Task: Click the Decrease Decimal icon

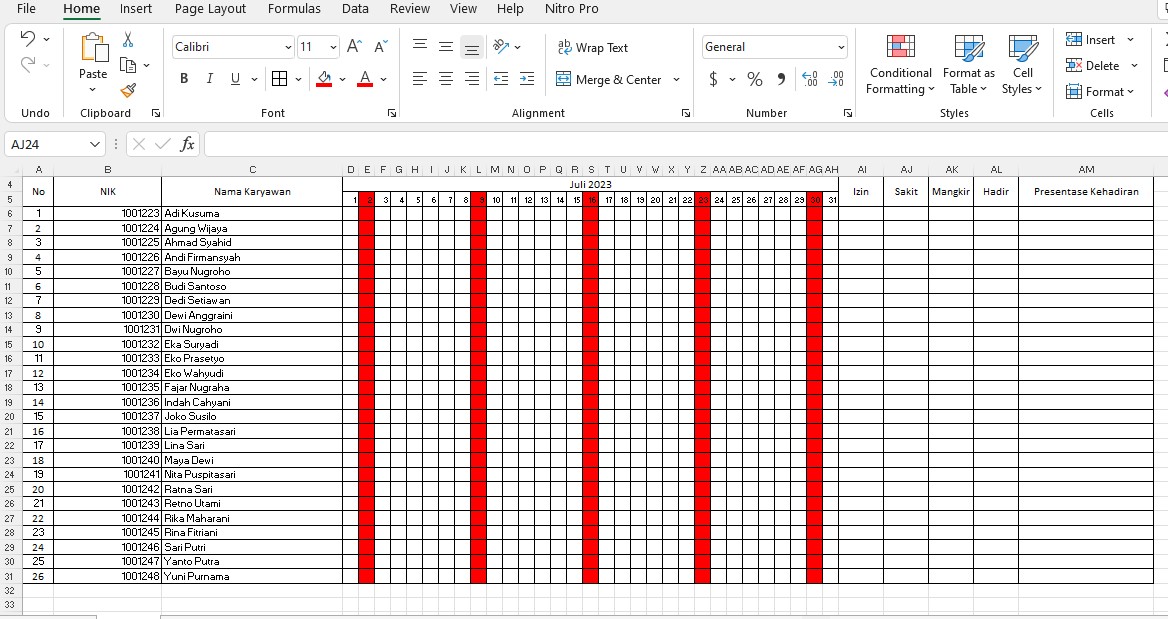Action: coord(836,79)
